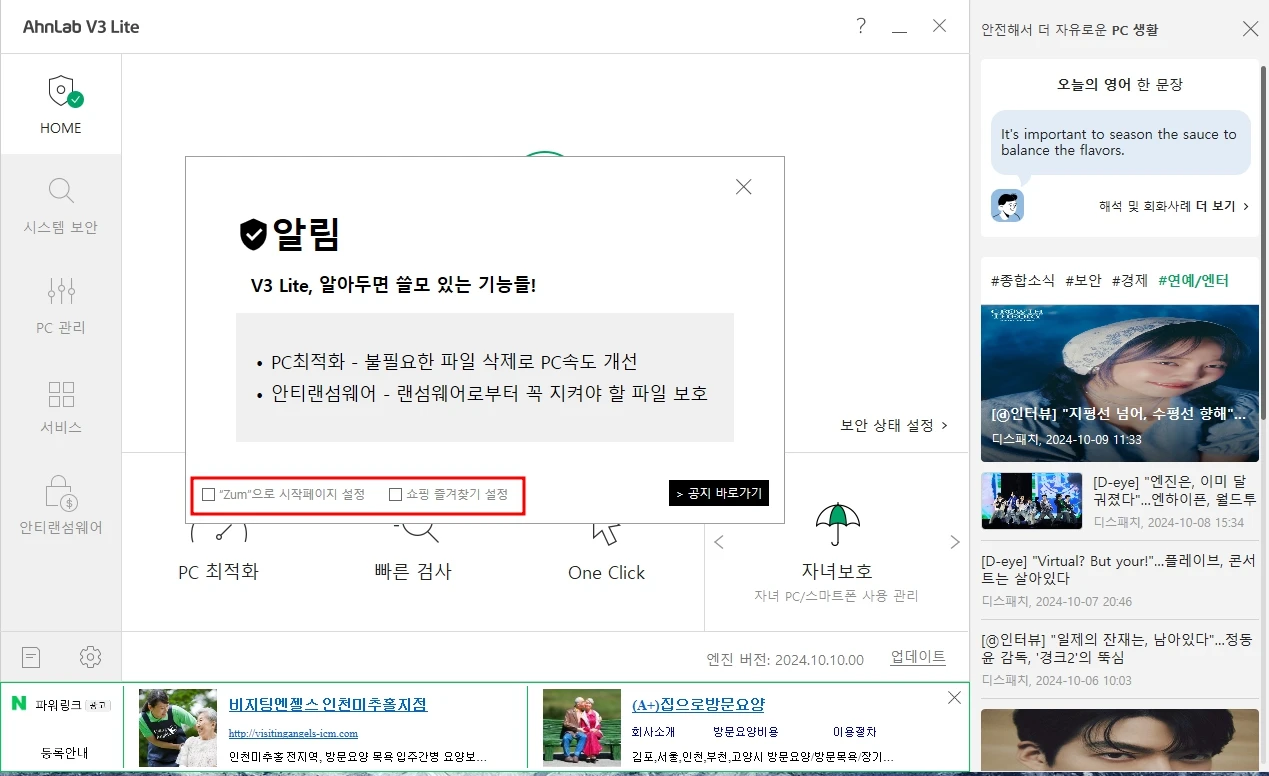Image resolution: width=1269 pixels, height=776 pixels.
Task: Open (A+)집으로방문요양 ad link
Action: click(698, 704)
